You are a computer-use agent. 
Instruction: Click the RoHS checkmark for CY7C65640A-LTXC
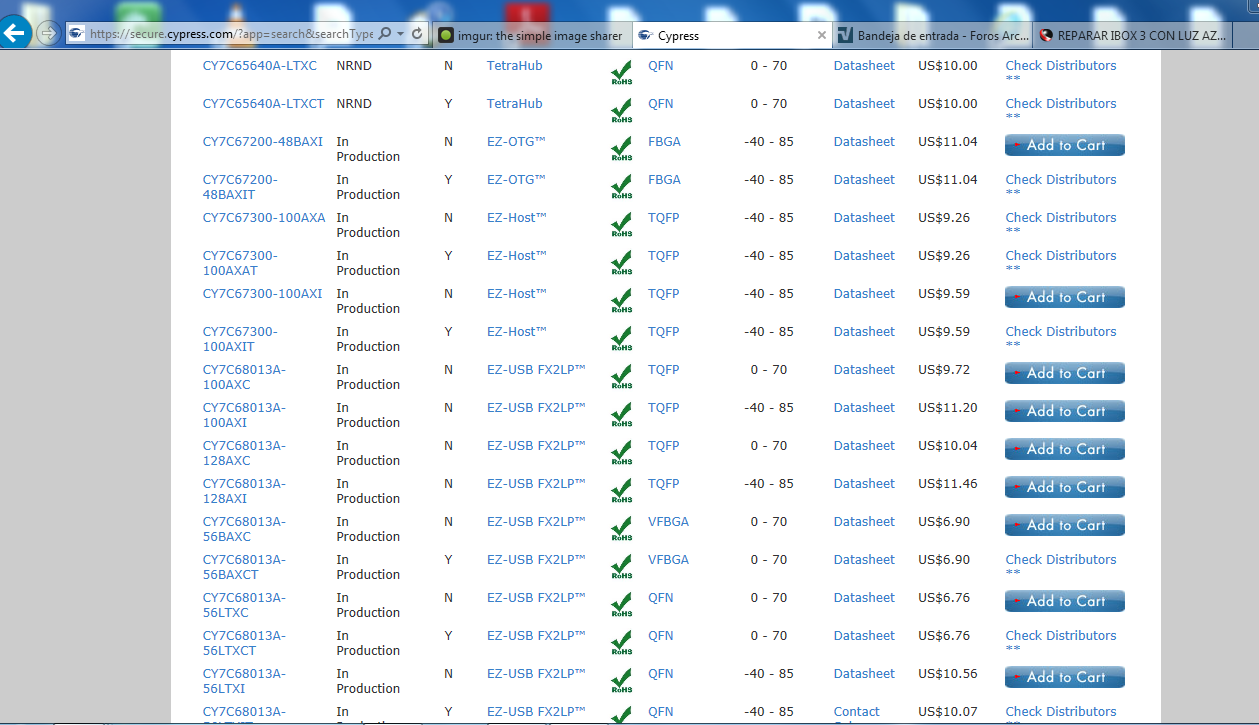pos(621,73)
